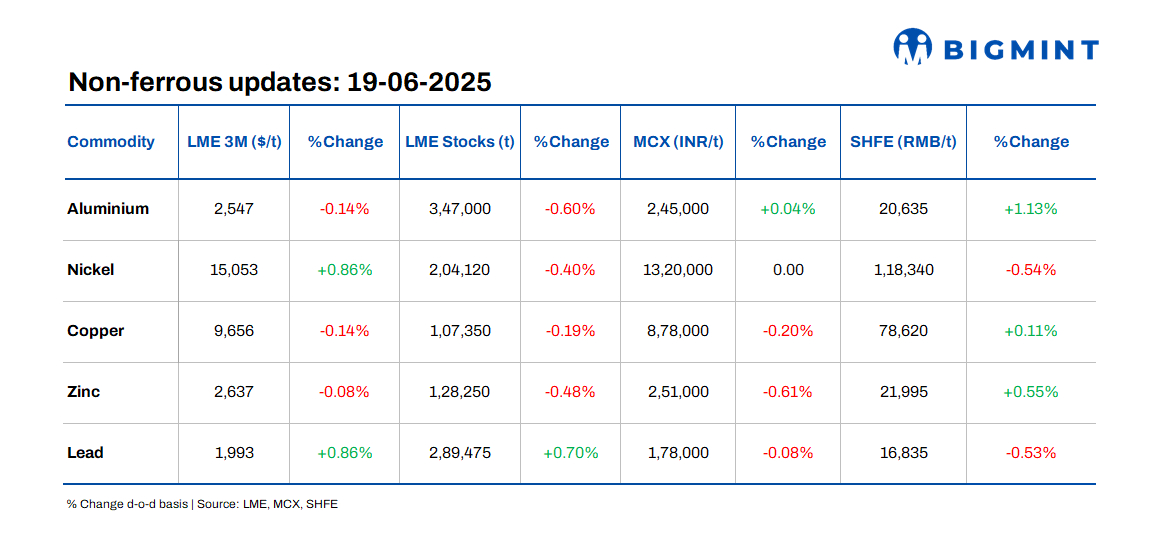Click the SHFE (RMB/t) column header

tap(903, 142)
